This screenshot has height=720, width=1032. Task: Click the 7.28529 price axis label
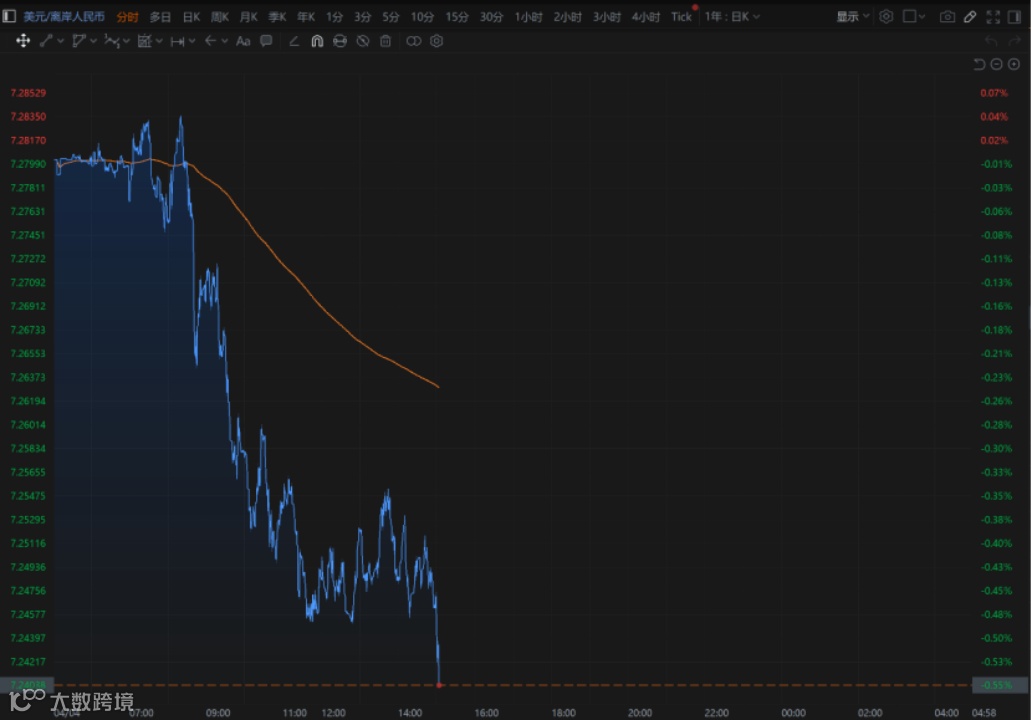pyautogui.click(x=28, y=93)
